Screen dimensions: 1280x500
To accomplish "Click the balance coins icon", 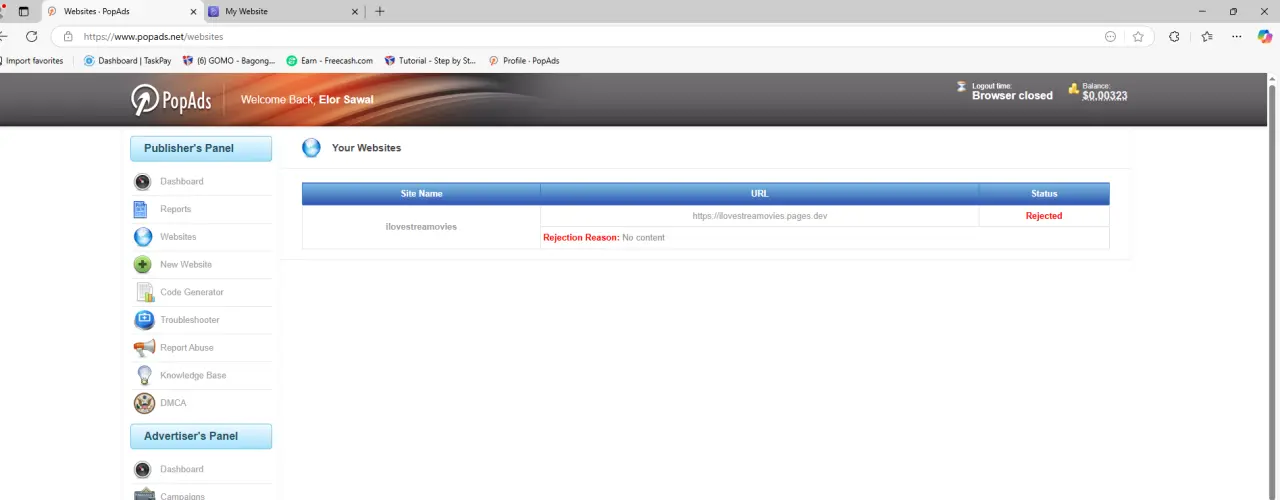I will [1073, 89].
